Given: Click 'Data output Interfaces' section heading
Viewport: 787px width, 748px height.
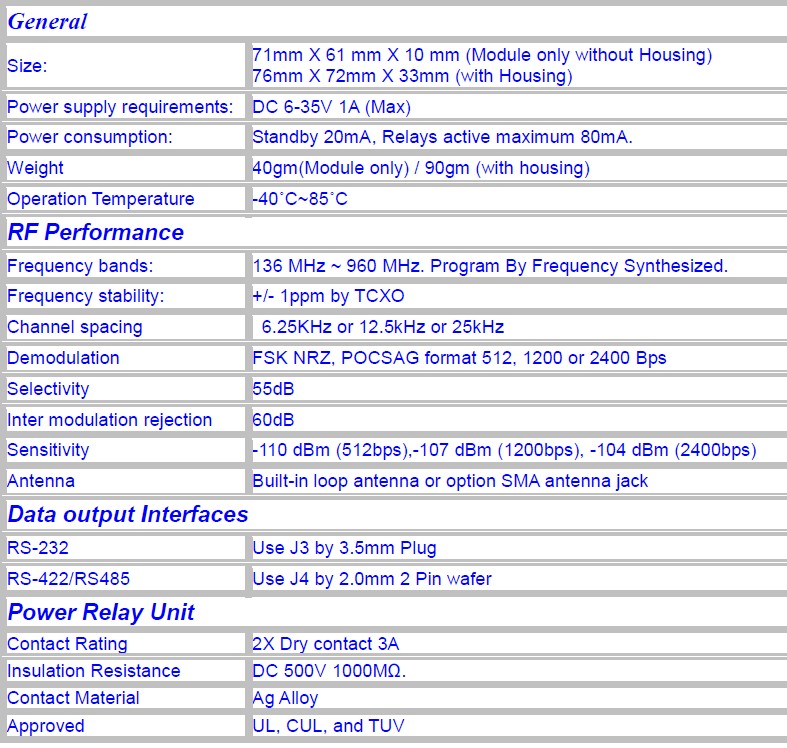Looking at the screenshot, I should (128, 514).
